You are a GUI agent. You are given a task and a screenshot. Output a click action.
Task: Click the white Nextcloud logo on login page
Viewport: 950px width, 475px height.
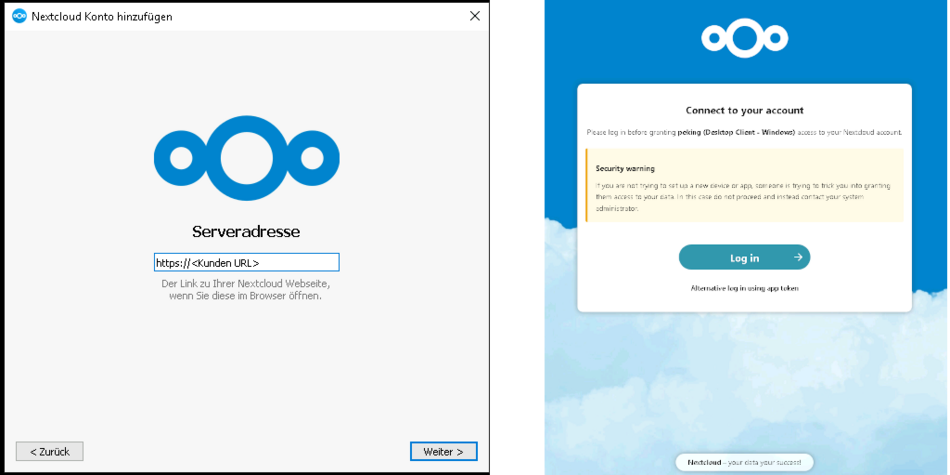click(x=745, y=38)
